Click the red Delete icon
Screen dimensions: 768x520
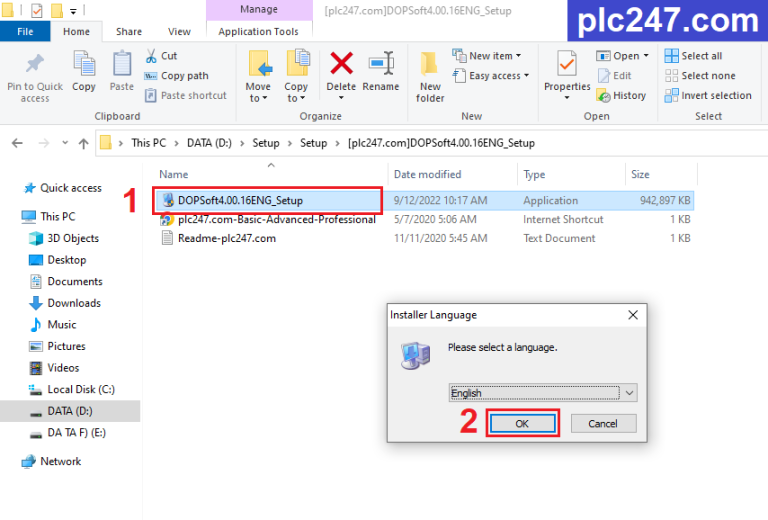click(341, 64)
